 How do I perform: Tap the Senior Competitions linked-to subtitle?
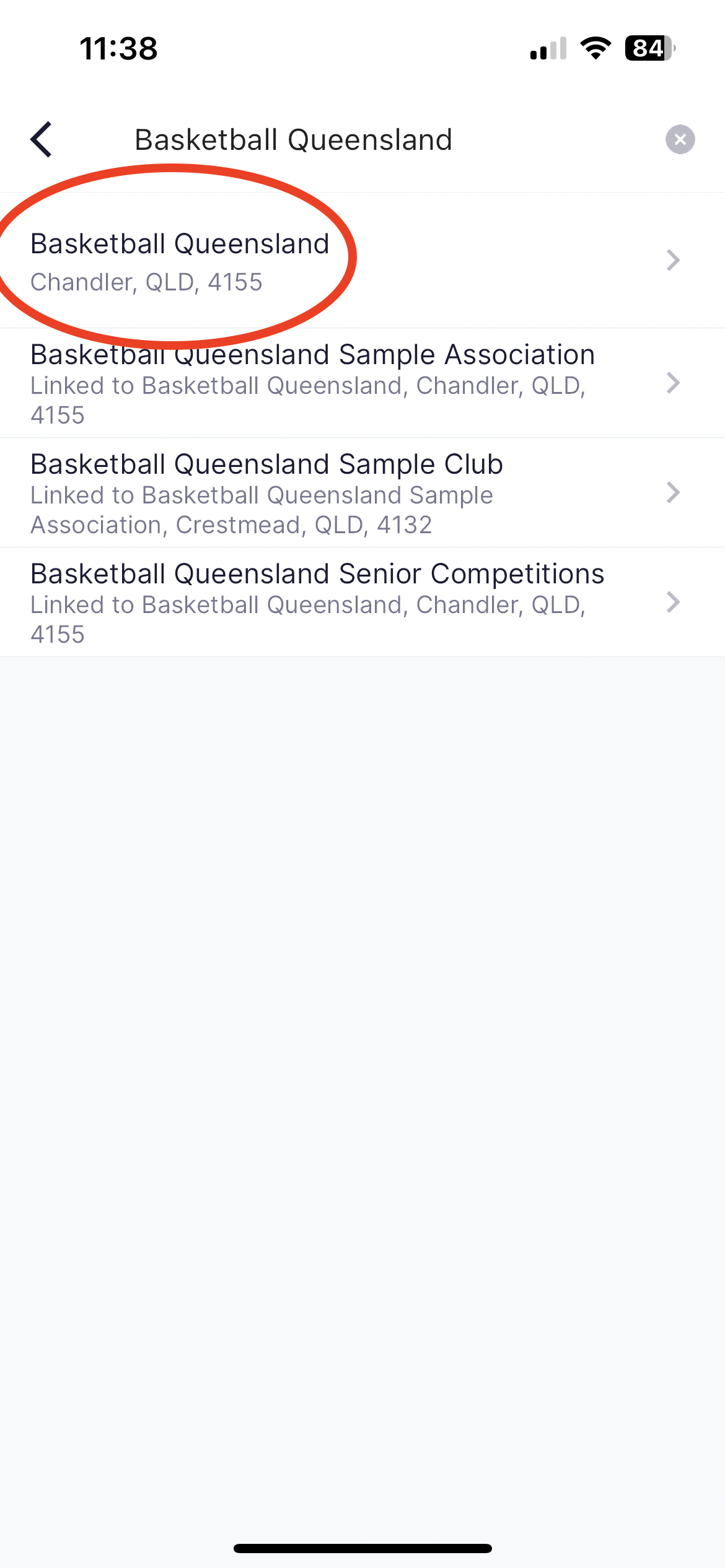(x=308, y=619)
